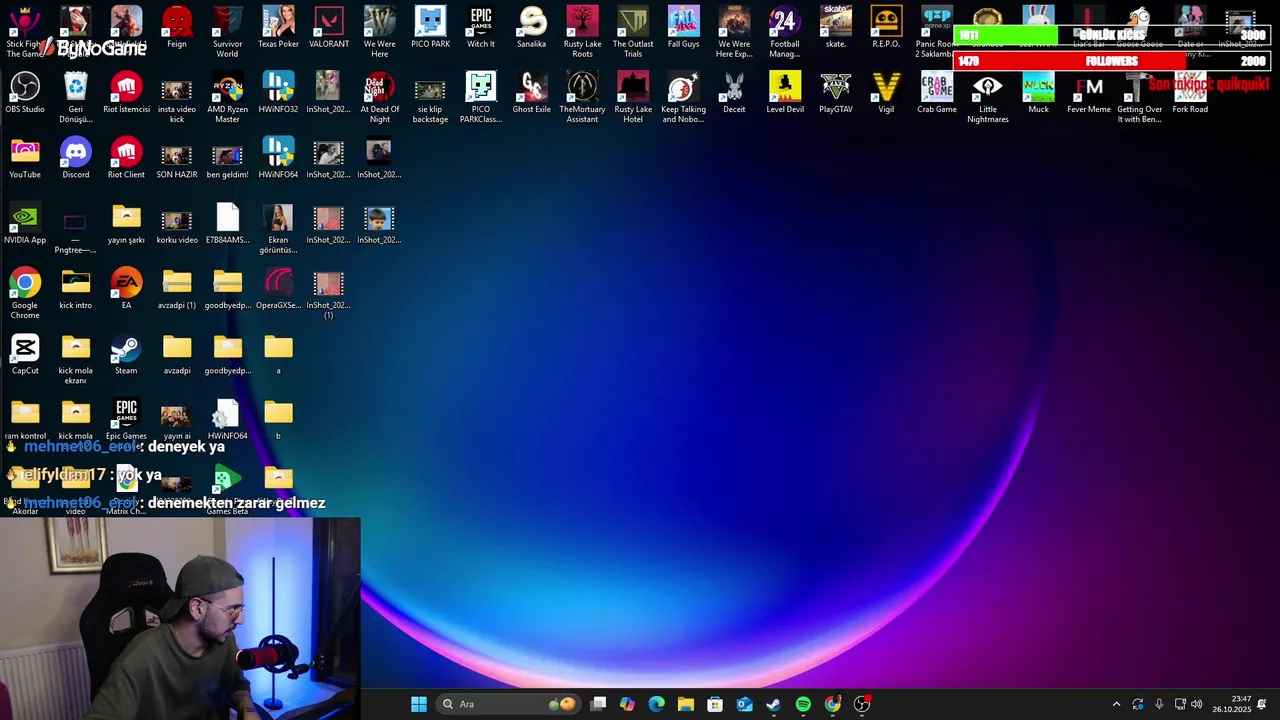Image resolution: width=1280 pixels, height=720 pixels.
Task: Launch At Dead Of Night
Action: pyautogui.click(x=380, y=97)
